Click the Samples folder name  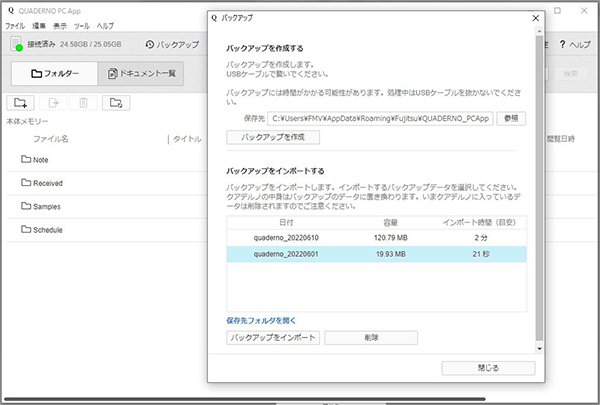pyautogui.click(x=47, y=207)
